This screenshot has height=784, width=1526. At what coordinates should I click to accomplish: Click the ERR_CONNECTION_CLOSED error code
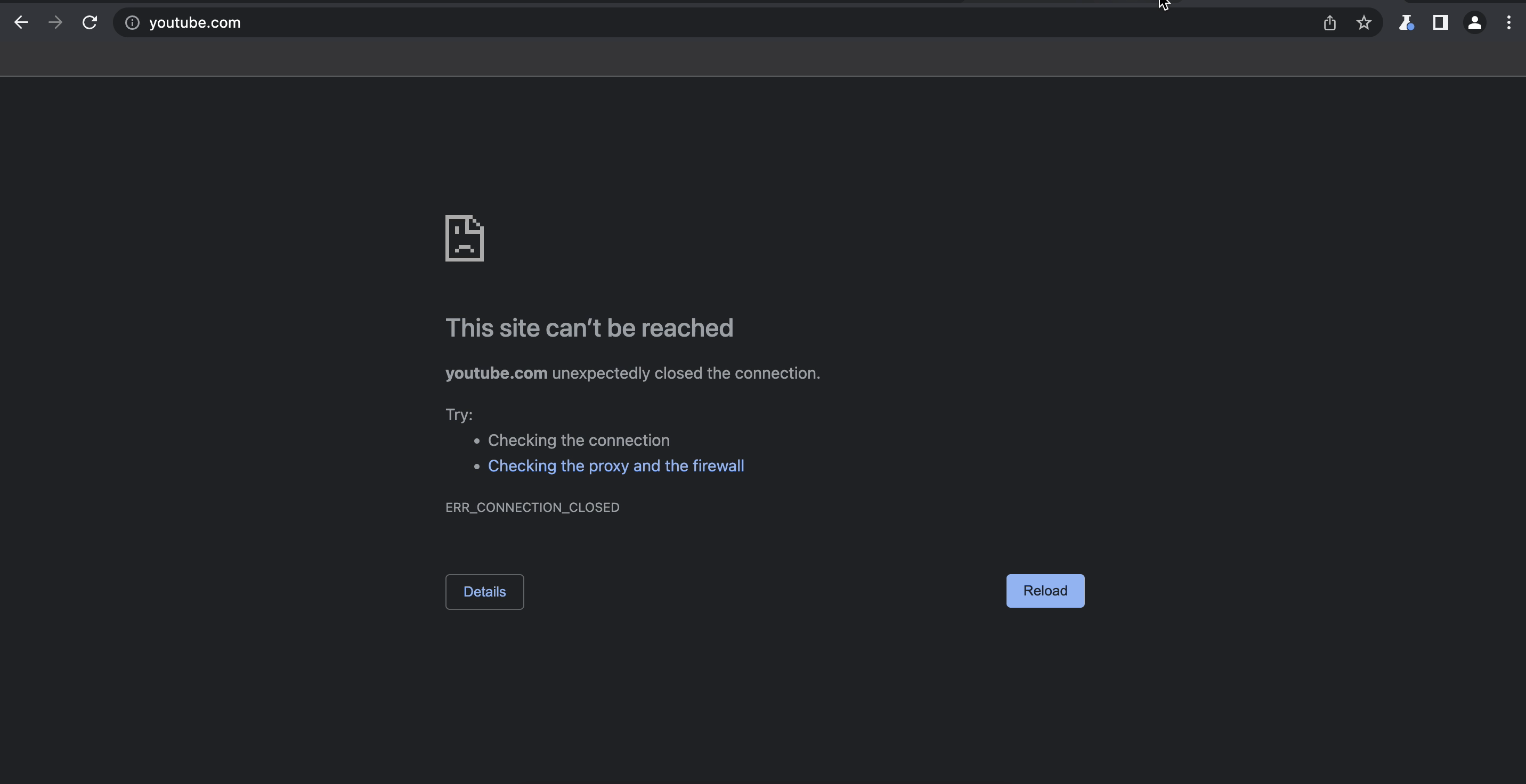(x=532, y=508)
